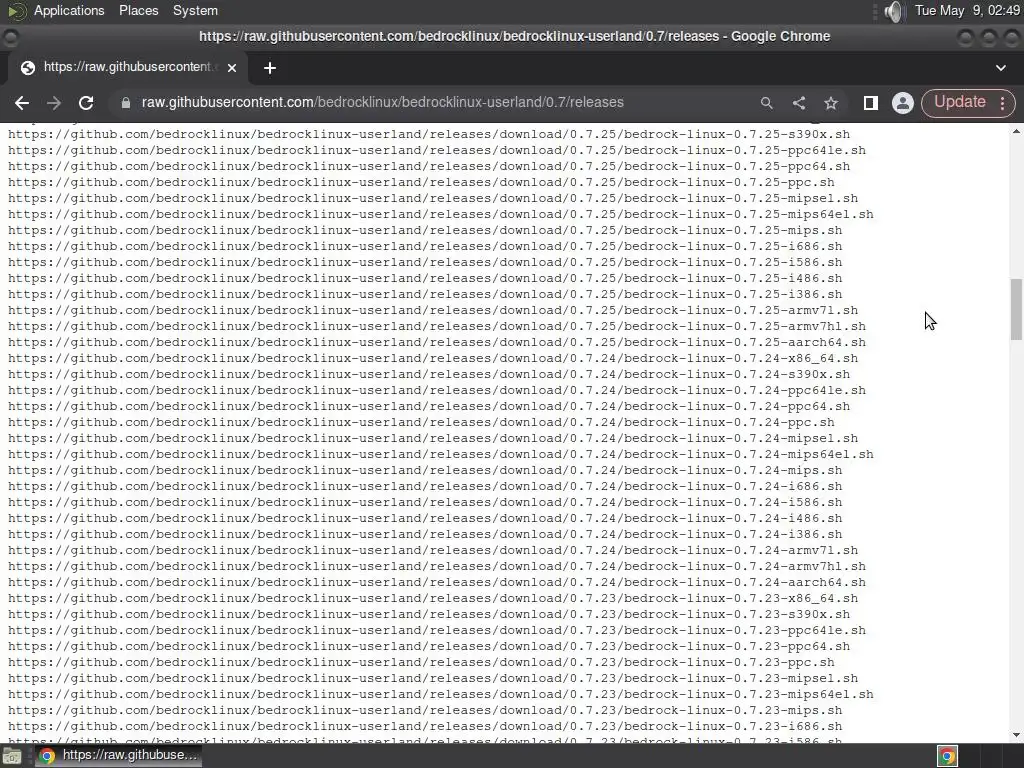Click the 0.7.23-mipsel.sh URL line
1024x768 pixels.
pyautogui.click(x=433, y=679)
